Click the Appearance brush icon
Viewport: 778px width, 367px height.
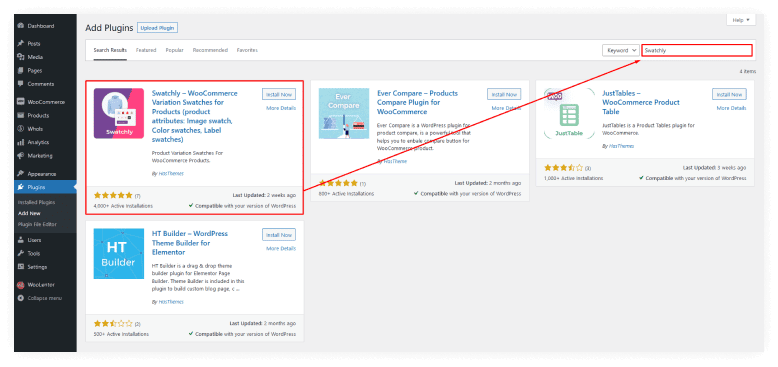click(x=21, y=174)
